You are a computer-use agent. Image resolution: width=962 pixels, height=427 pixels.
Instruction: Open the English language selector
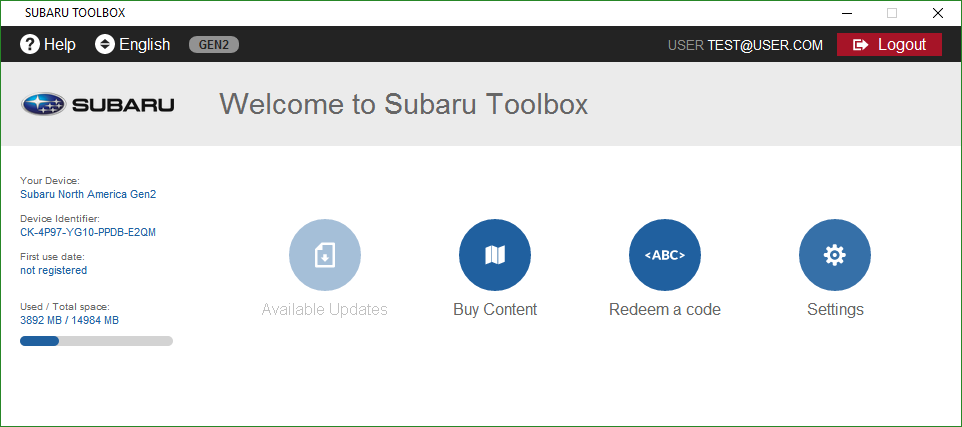click(133, 44)
